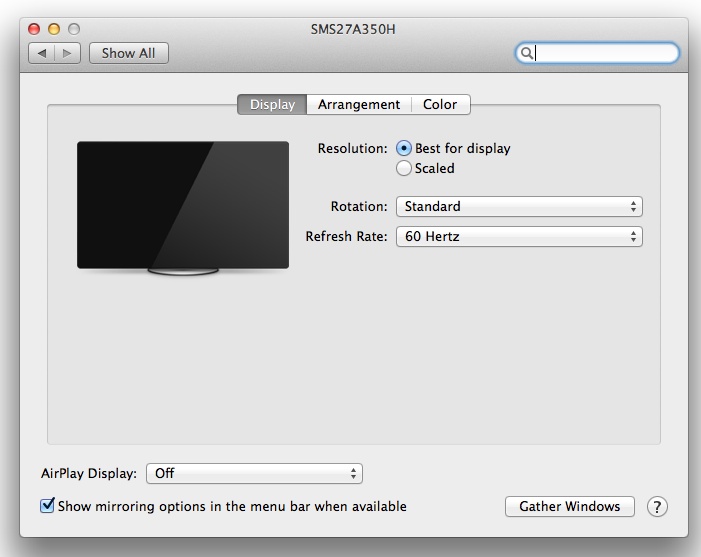The image size is (701, 557).
Task: Switch to the Color tab
Action: coord(439,105)
